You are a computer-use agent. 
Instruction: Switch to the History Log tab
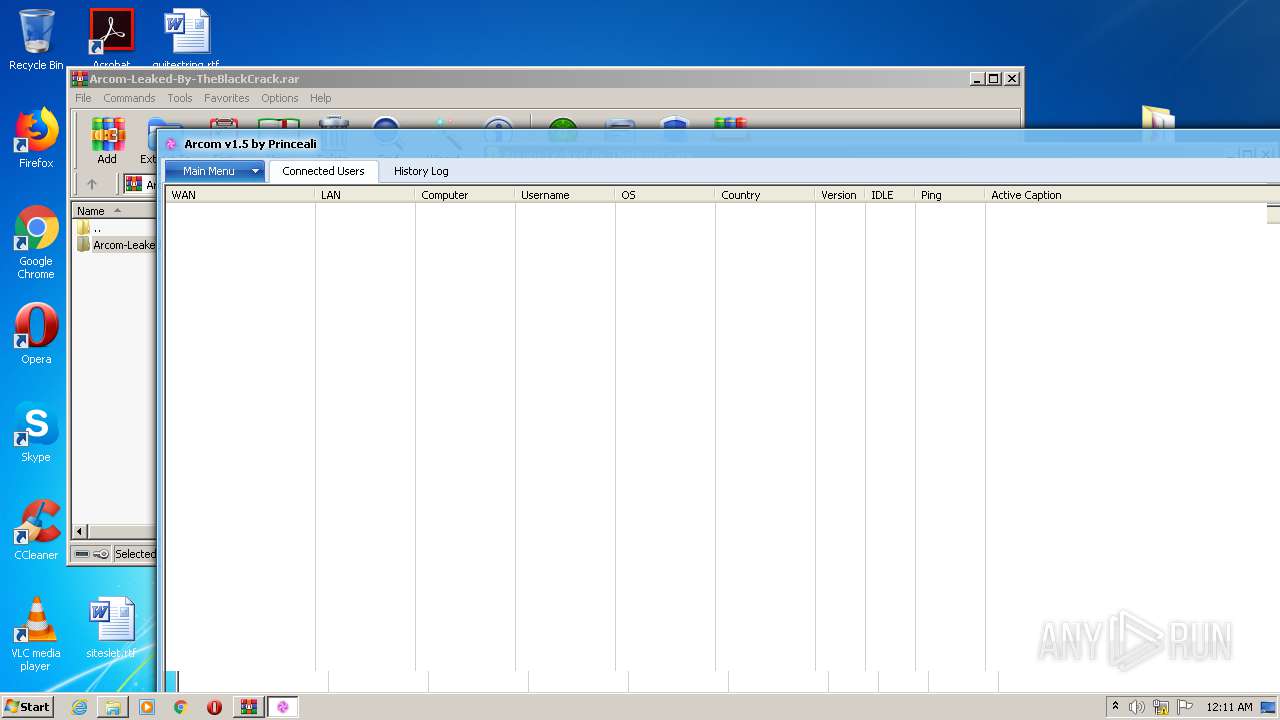click(x=421, y=171)
